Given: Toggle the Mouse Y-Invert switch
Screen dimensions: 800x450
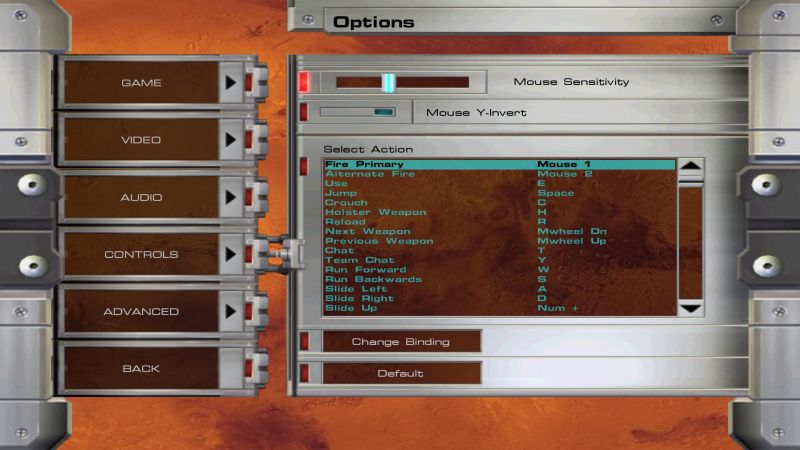Looking at the screenshot, I should 358,112.
